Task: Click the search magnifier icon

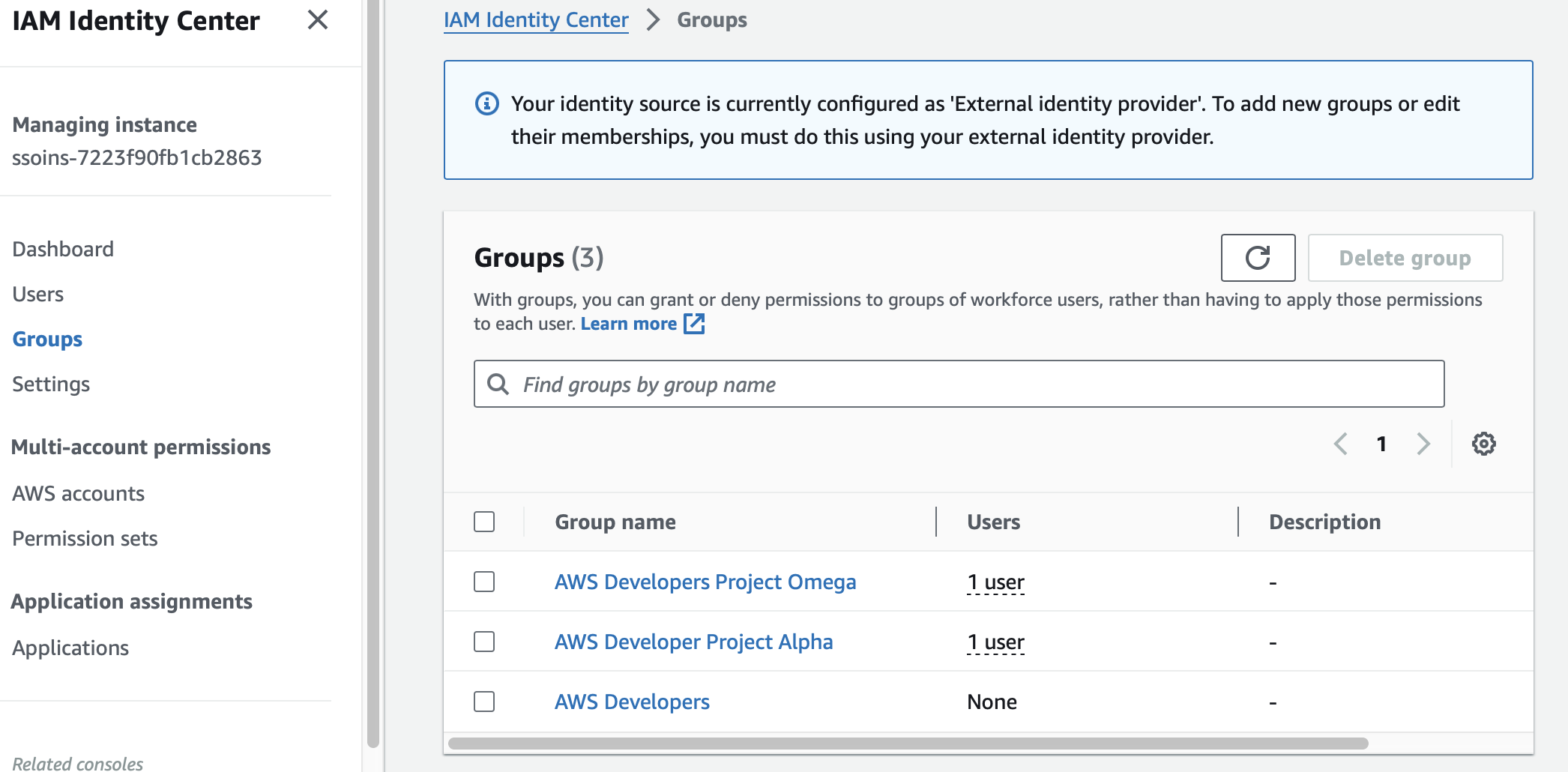Action: [x=498, y=385]
